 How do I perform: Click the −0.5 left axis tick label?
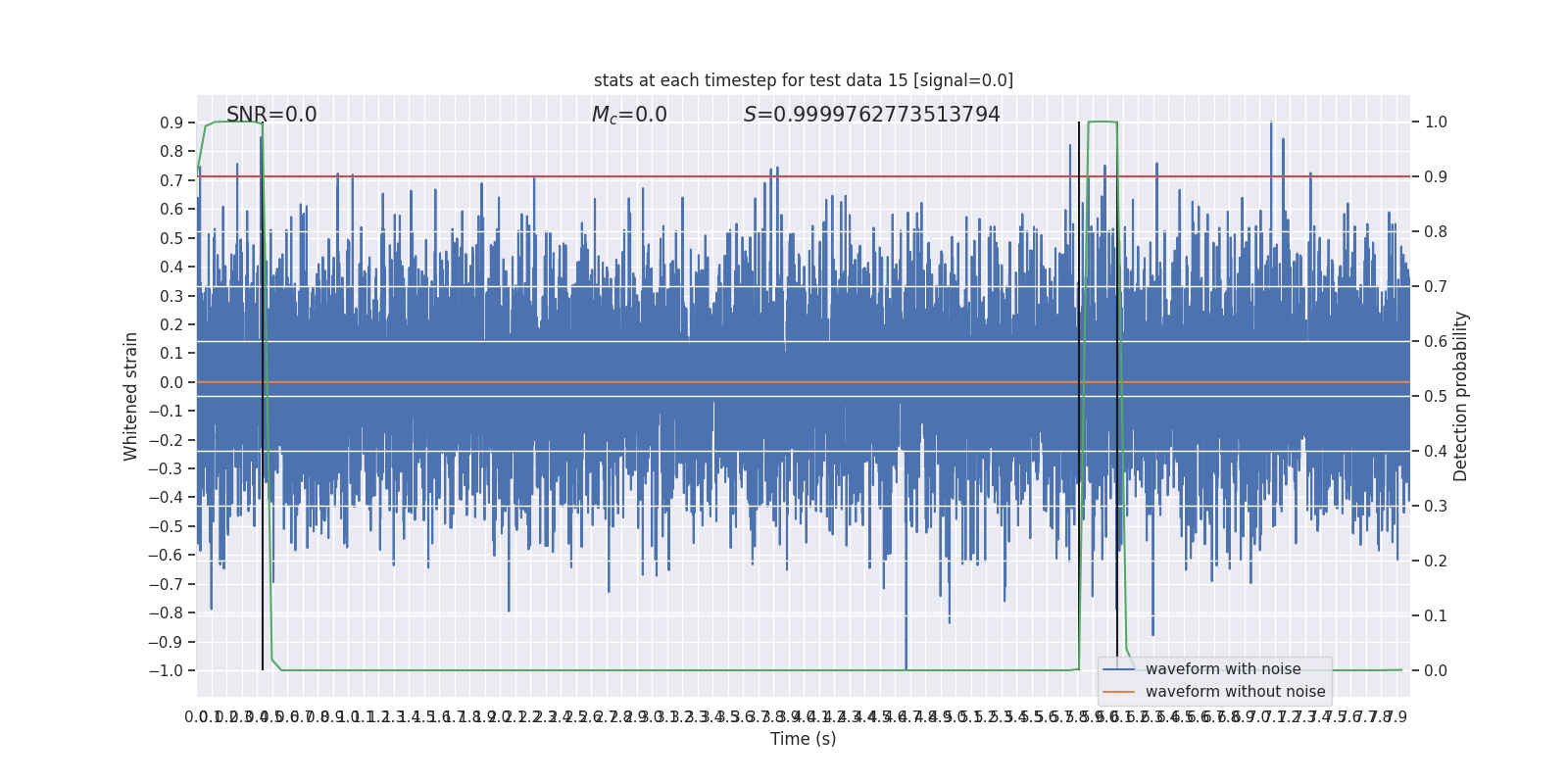(x=166, y=526)
